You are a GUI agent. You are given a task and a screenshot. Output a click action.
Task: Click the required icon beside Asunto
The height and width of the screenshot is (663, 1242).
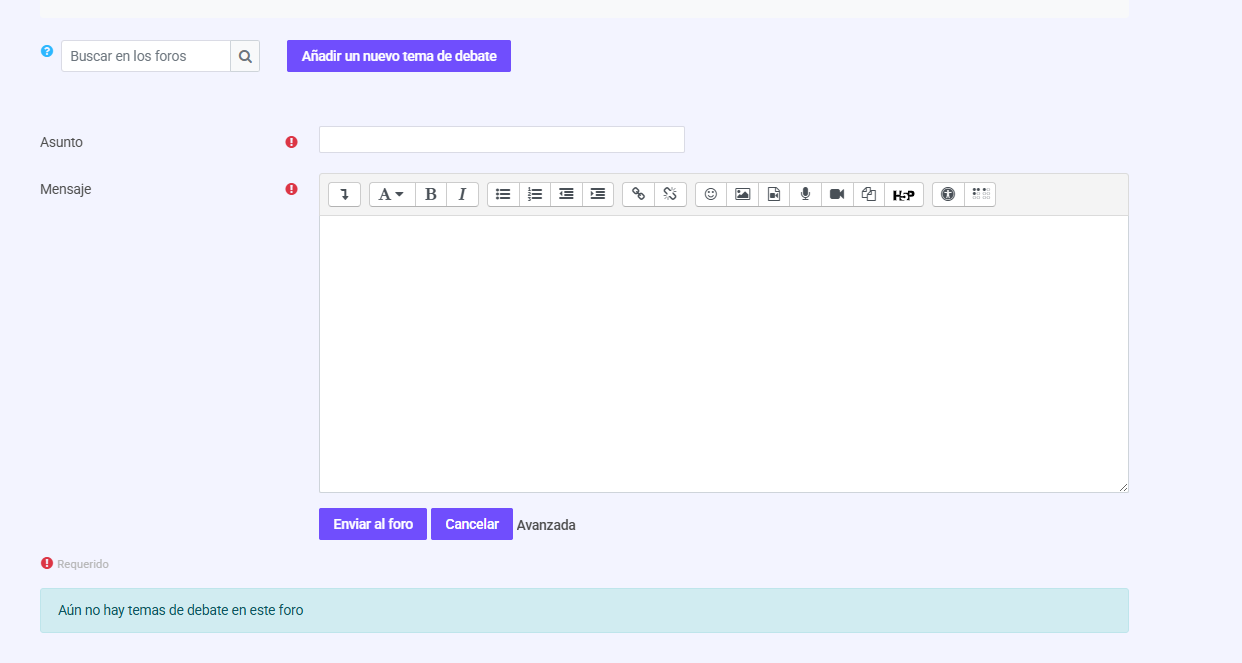[x=292, y=142]
